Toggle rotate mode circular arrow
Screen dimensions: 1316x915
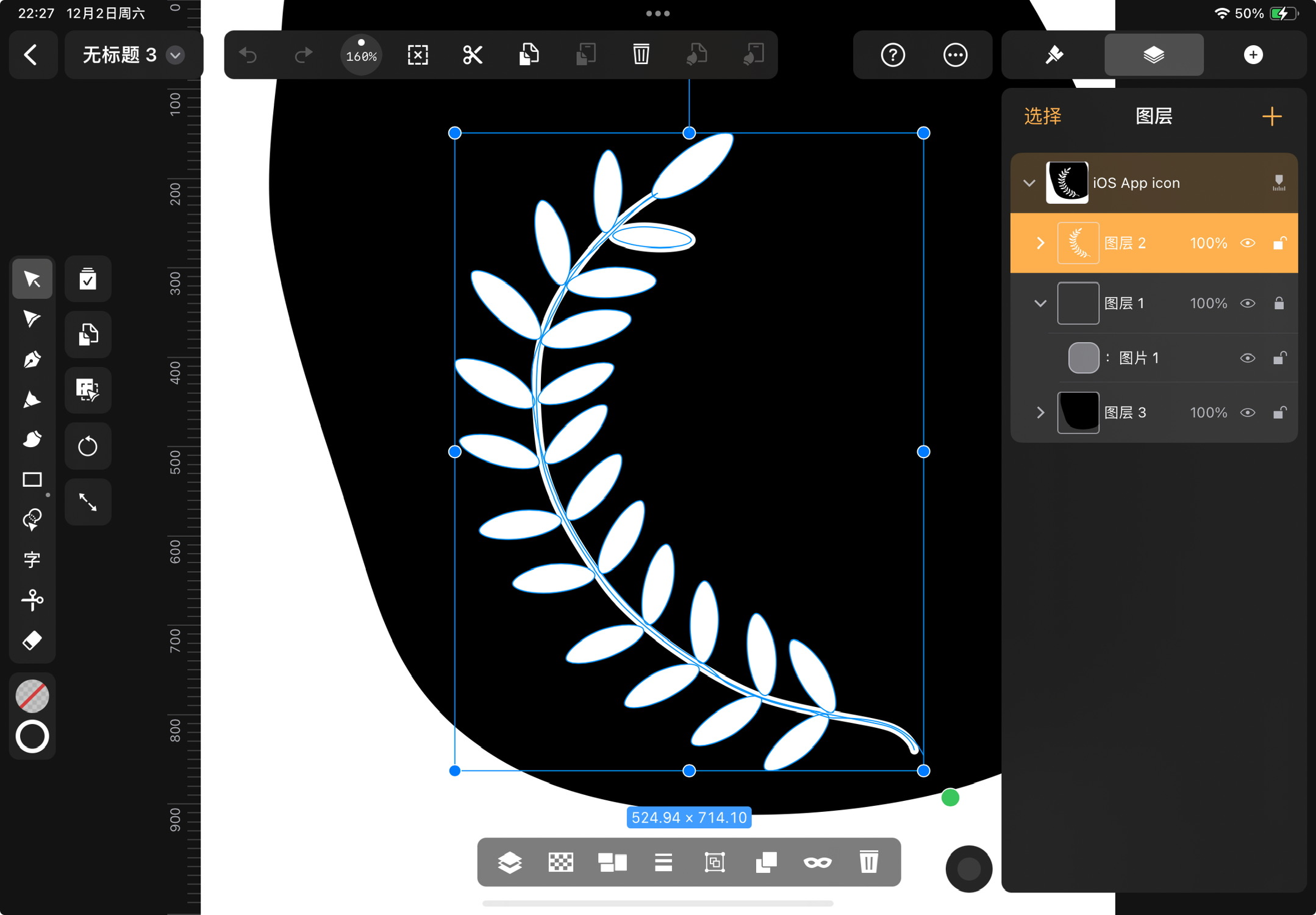tap(88, 446)
